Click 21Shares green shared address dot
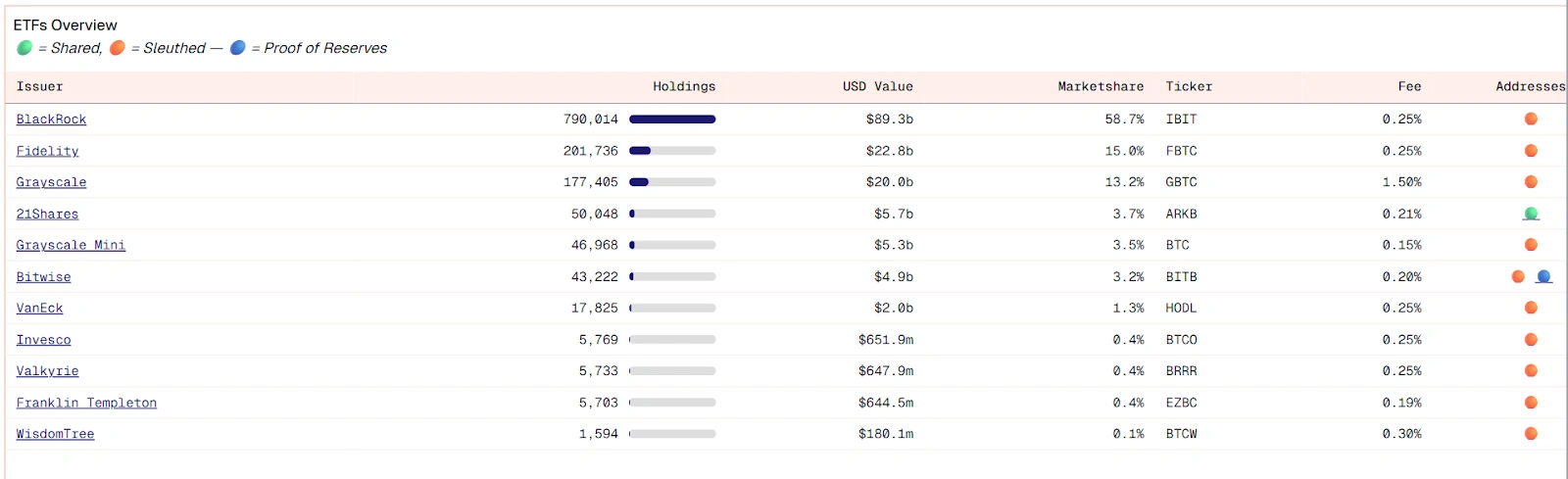This screenshot has width=1568, height=479. pos(1531,214)
